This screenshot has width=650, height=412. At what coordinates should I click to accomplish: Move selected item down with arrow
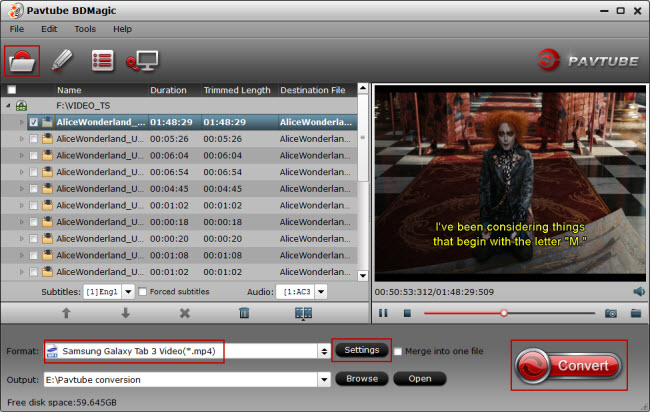[125, 313]
